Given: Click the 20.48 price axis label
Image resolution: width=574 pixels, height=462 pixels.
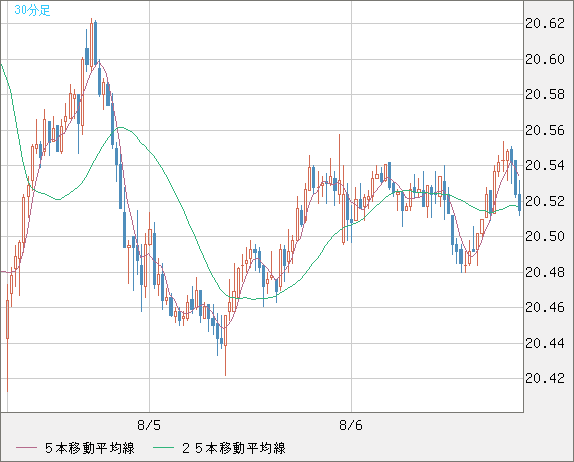Looking at the screenshot, I should (545, 272).
